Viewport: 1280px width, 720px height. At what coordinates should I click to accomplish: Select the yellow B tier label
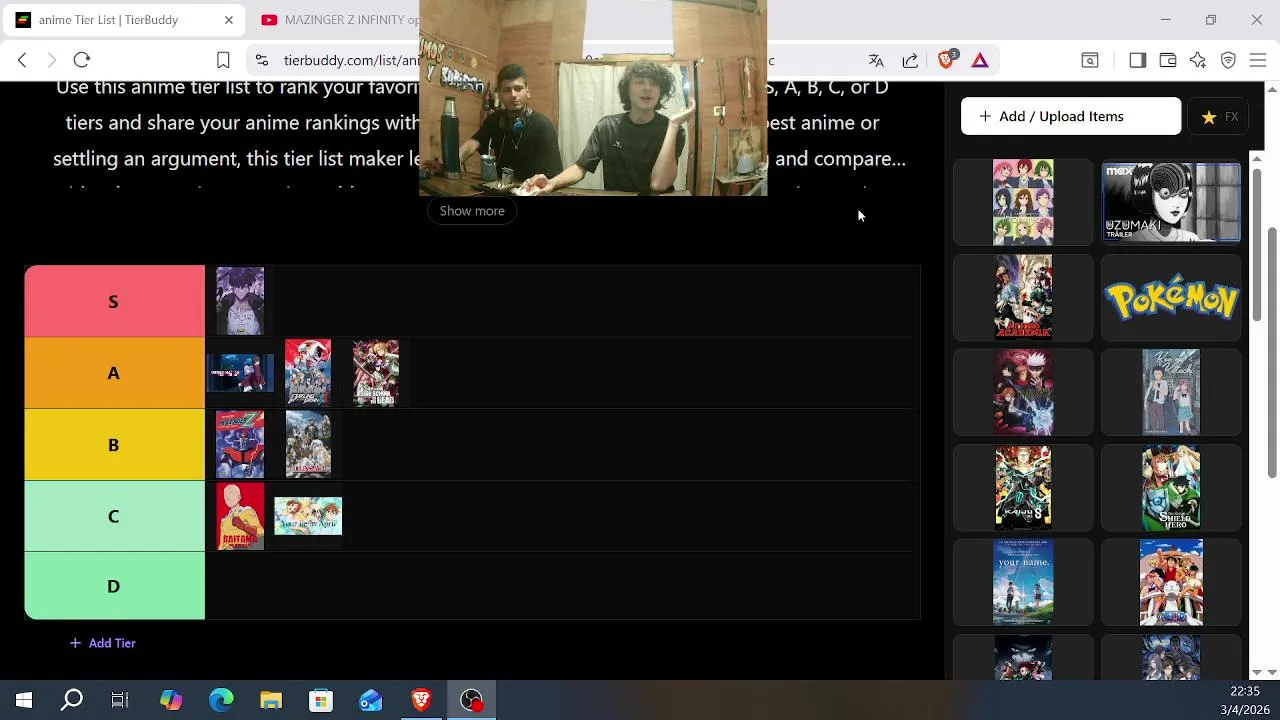click(114, 445)
